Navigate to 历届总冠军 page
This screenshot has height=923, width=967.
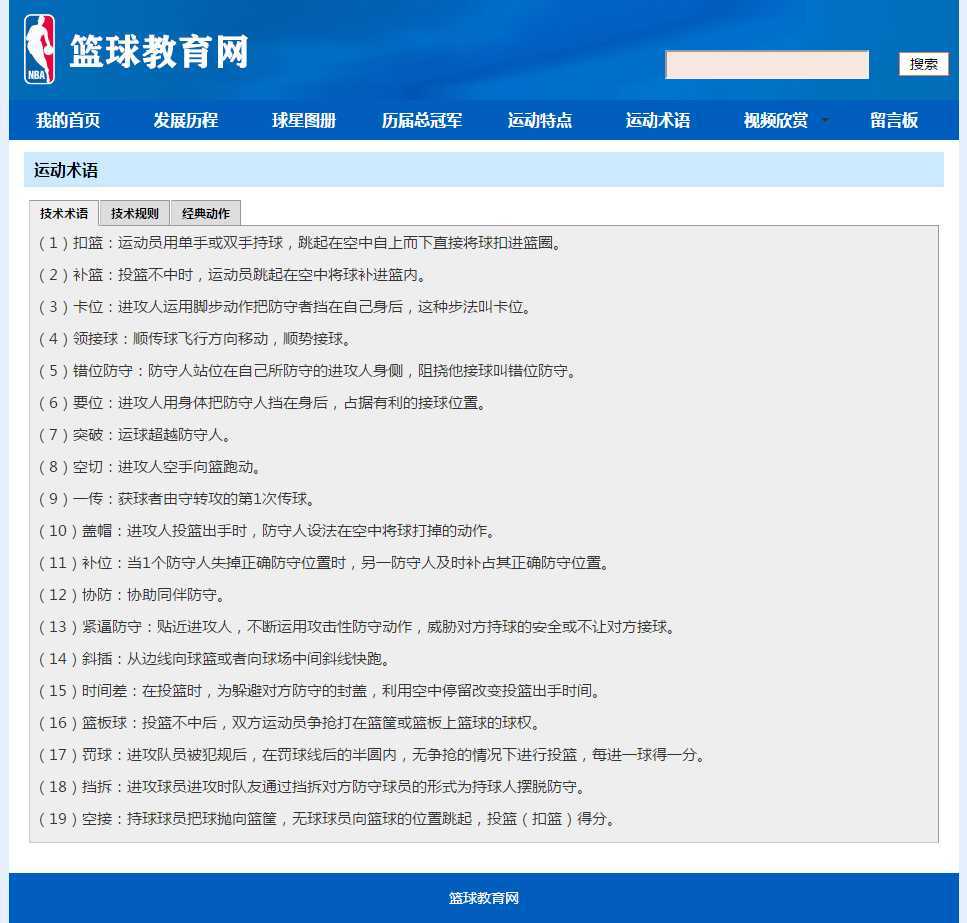coord(421,121)
